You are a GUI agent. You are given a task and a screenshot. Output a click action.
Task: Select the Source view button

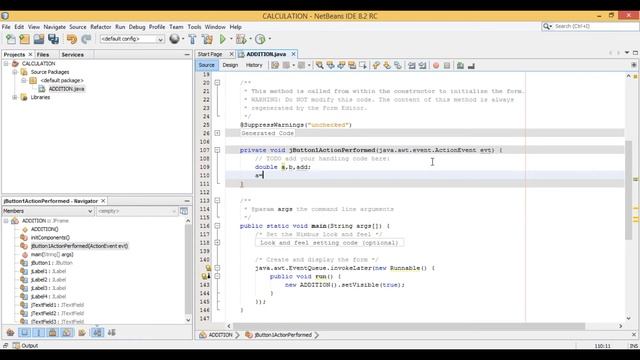207,65
